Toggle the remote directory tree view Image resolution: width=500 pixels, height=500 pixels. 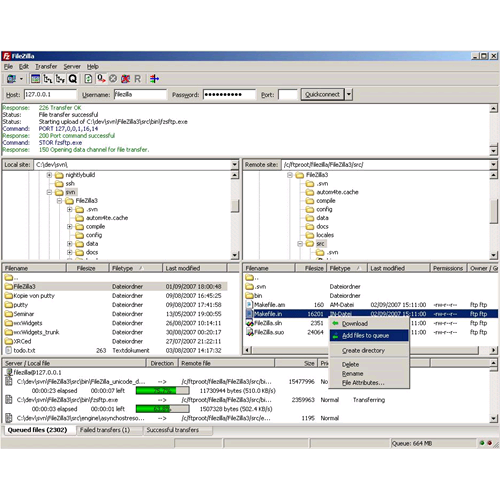(x=60, y=79)
